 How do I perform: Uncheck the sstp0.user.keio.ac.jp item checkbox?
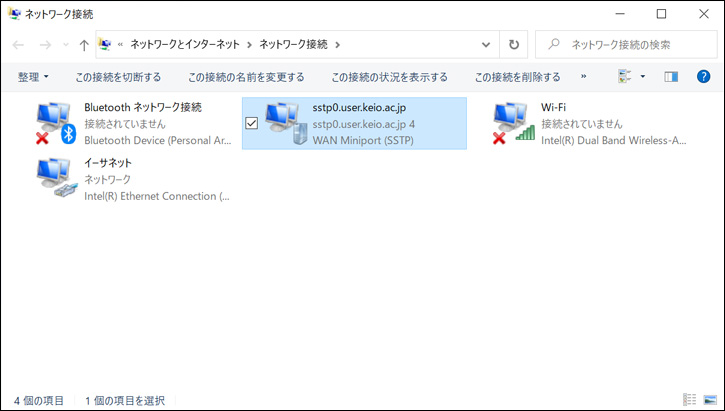[x=251, y=123]
